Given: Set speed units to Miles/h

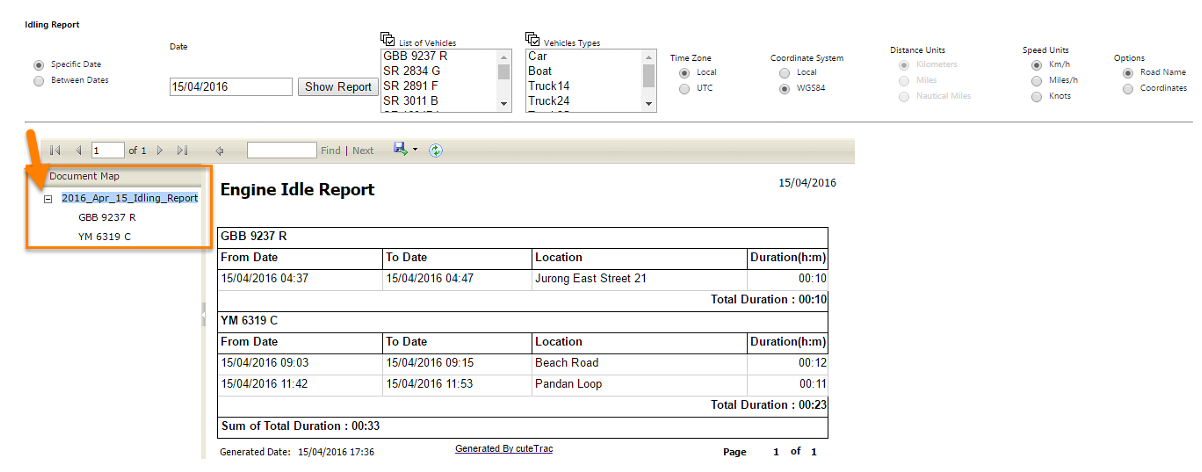Looking at the screenshot, I should 1036,81.
